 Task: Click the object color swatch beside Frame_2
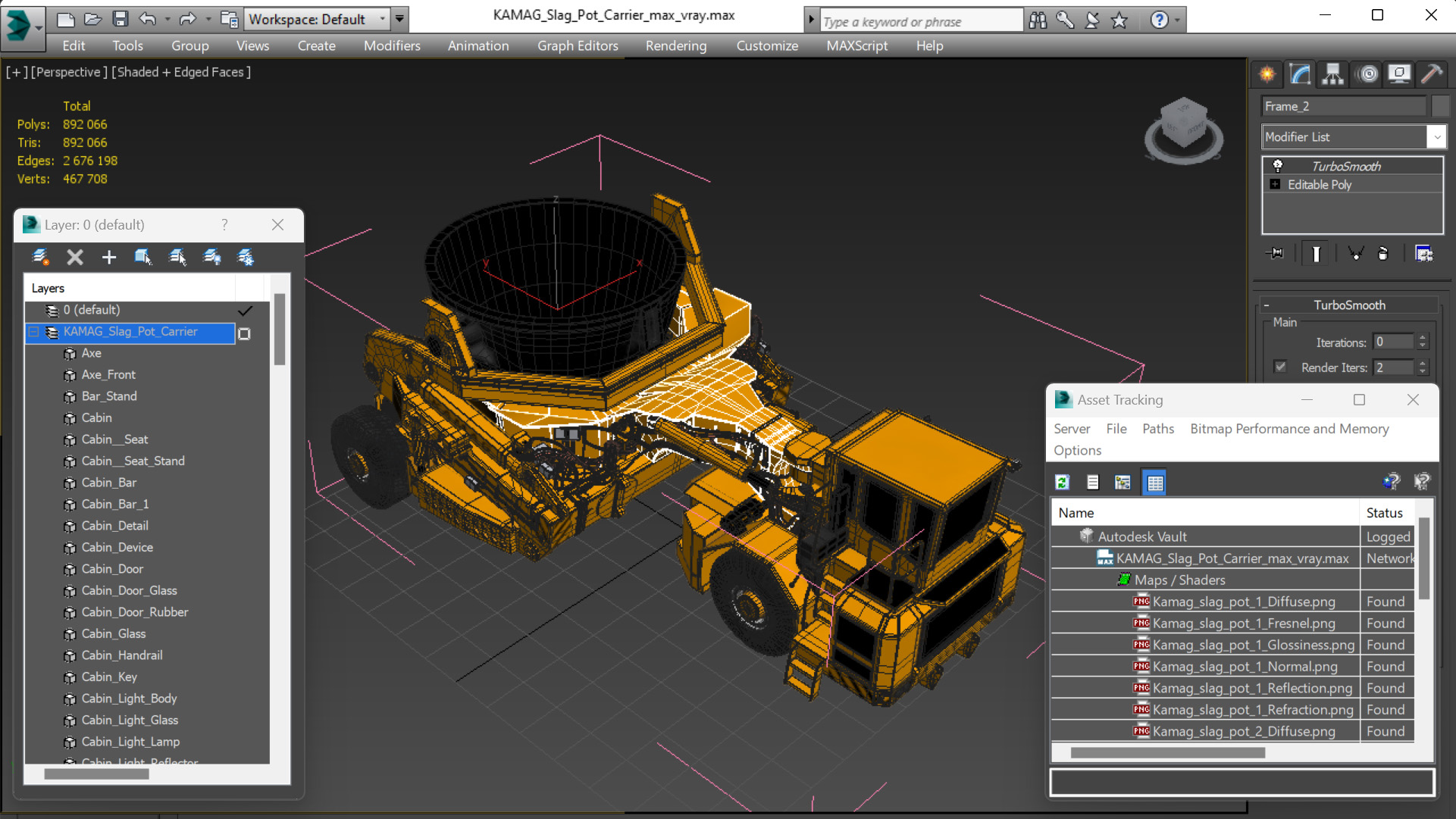[1441, 106]
